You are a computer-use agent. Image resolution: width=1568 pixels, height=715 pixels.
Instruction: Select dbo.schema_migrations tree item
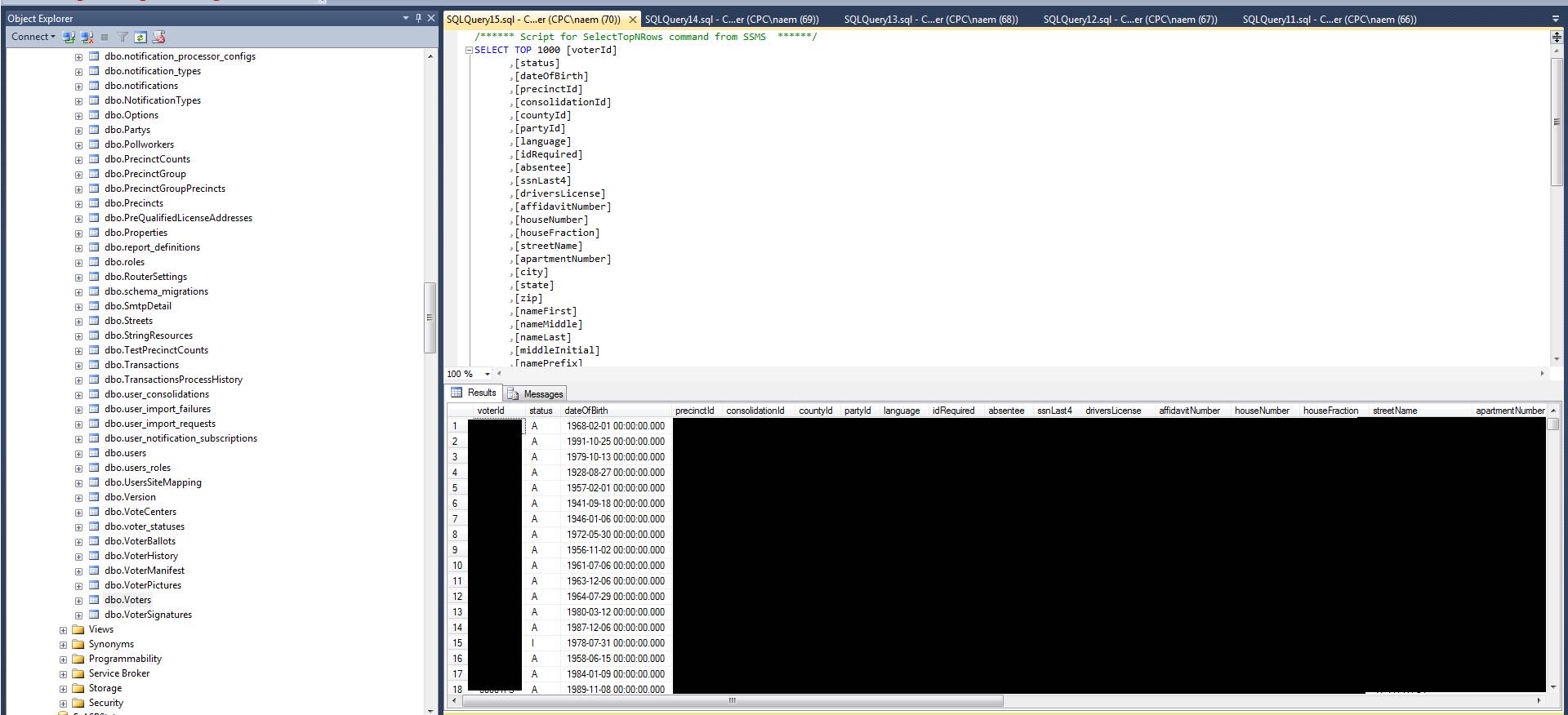pos(156,291)
